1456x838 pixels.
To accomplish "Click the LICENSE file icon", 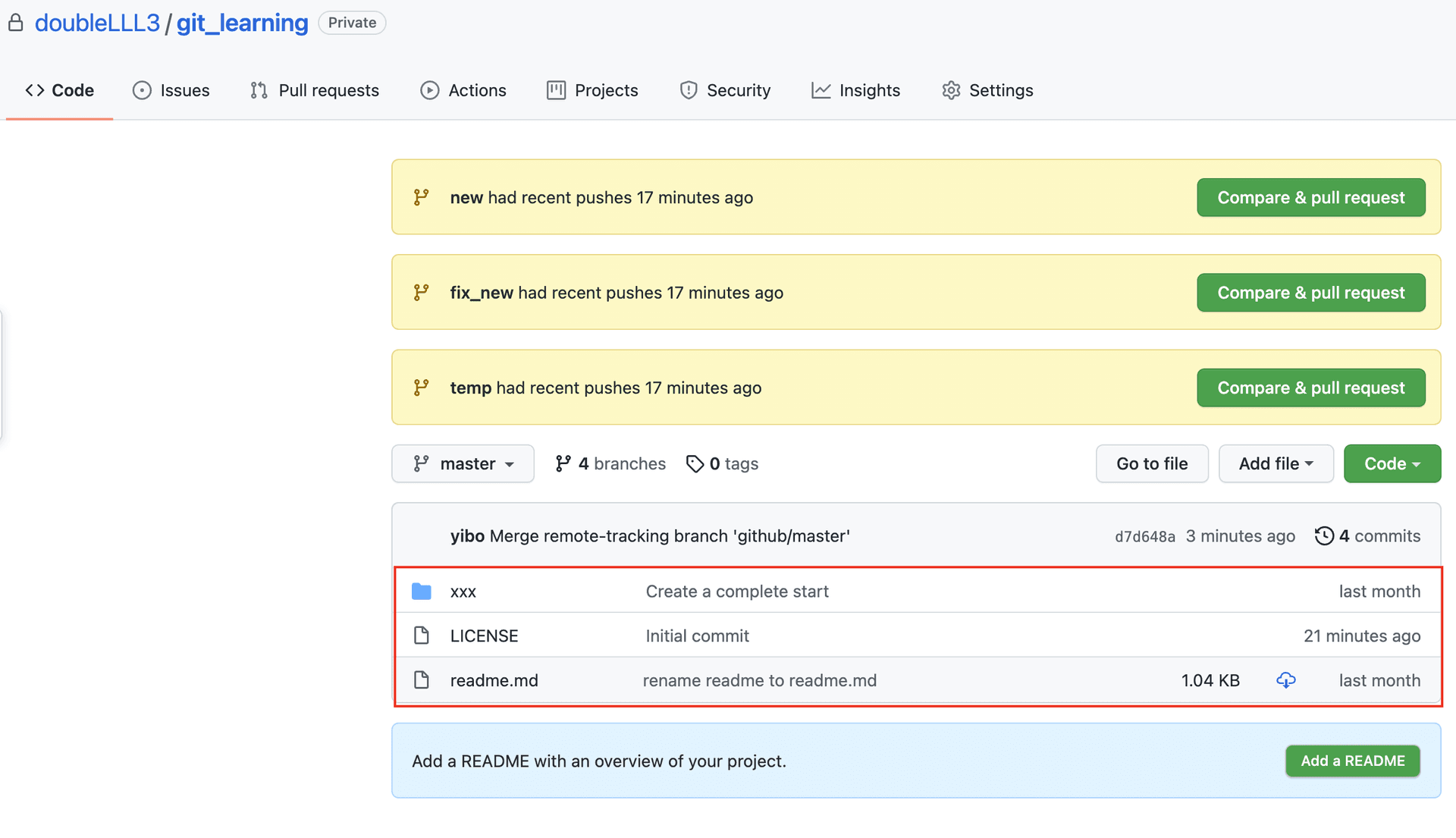I will click(x=422, y=636).
